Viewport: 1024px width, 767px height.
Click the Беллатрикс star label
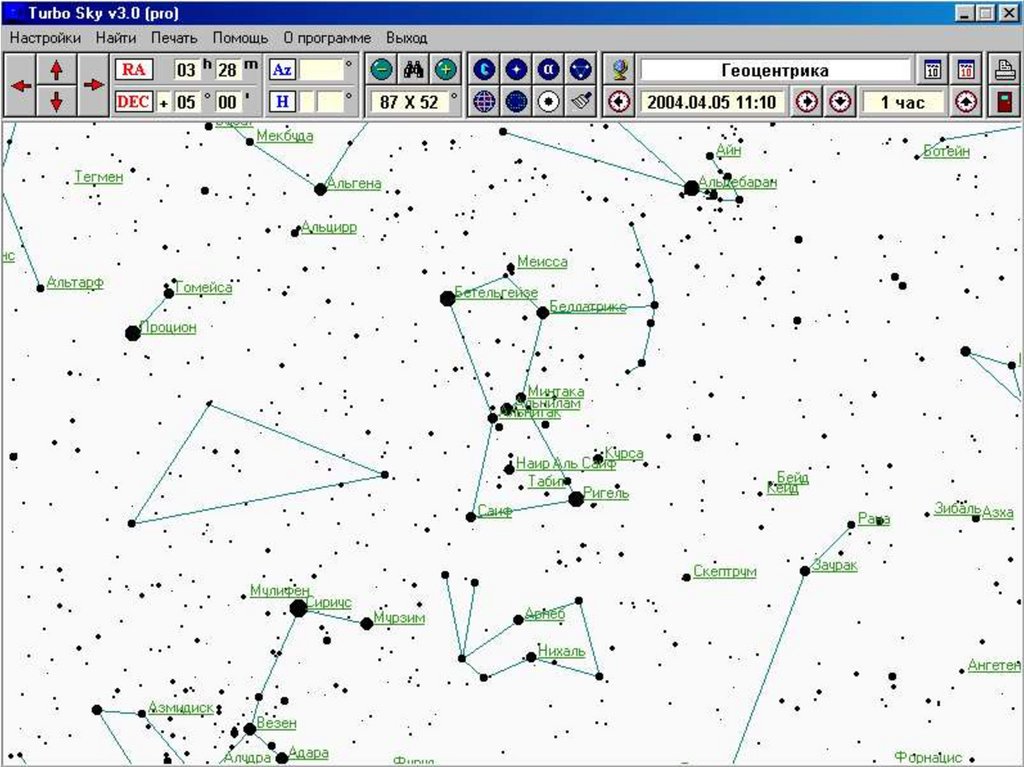click(x=588, y=306)
